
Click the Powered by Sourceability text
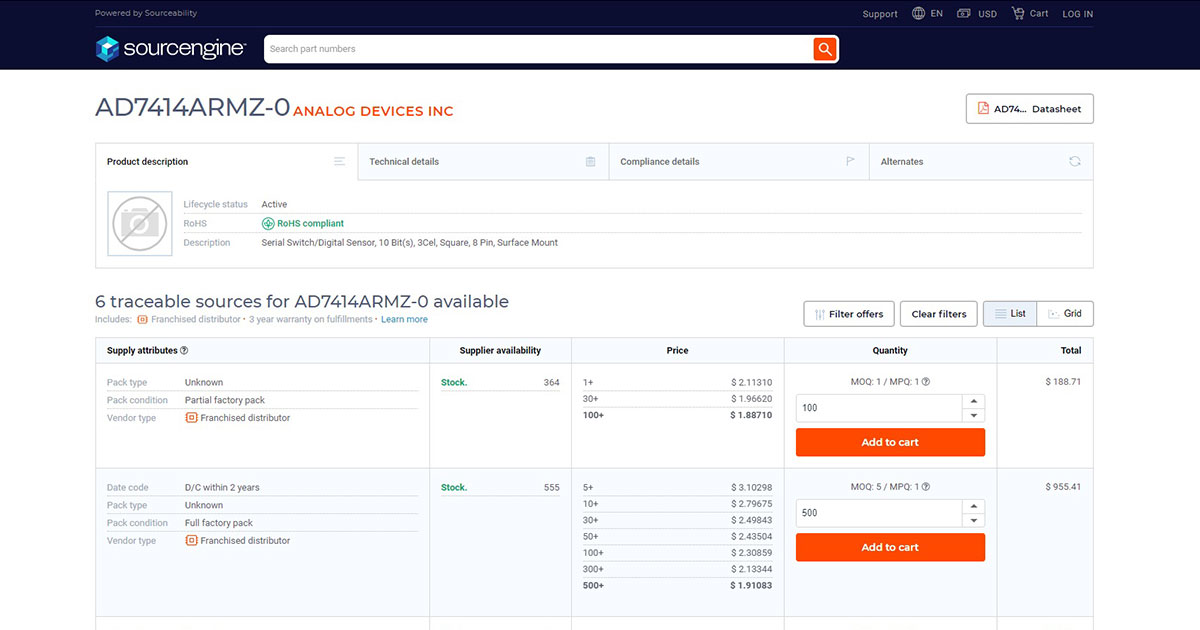[146, 13]
